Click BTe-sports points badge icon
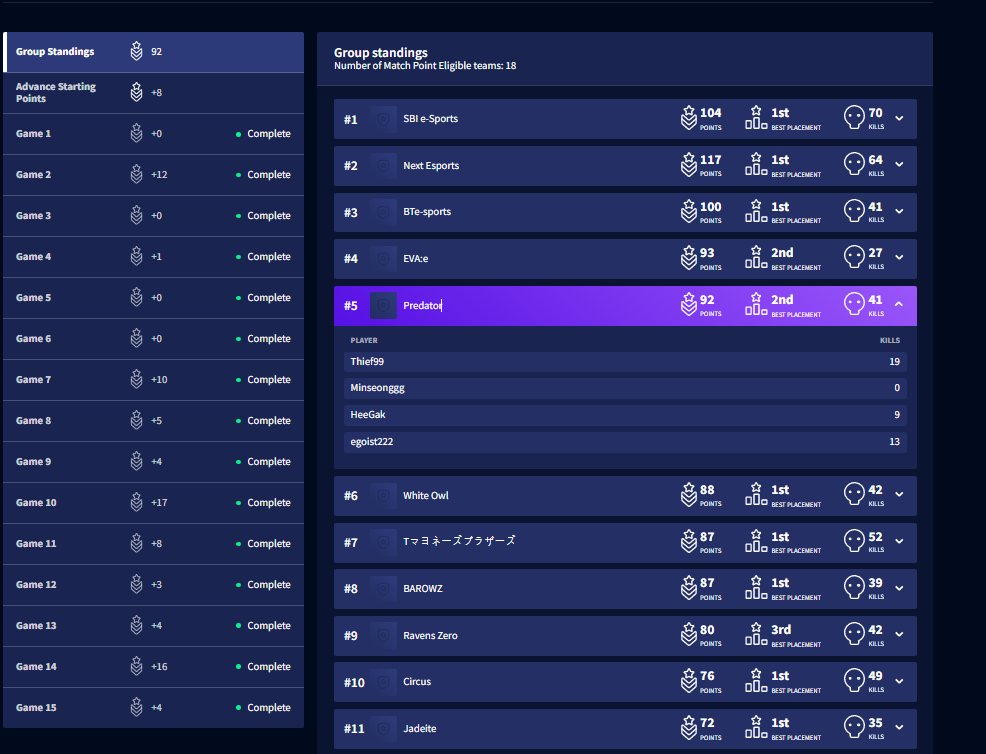The image size is (986, 754). [689, 211]
